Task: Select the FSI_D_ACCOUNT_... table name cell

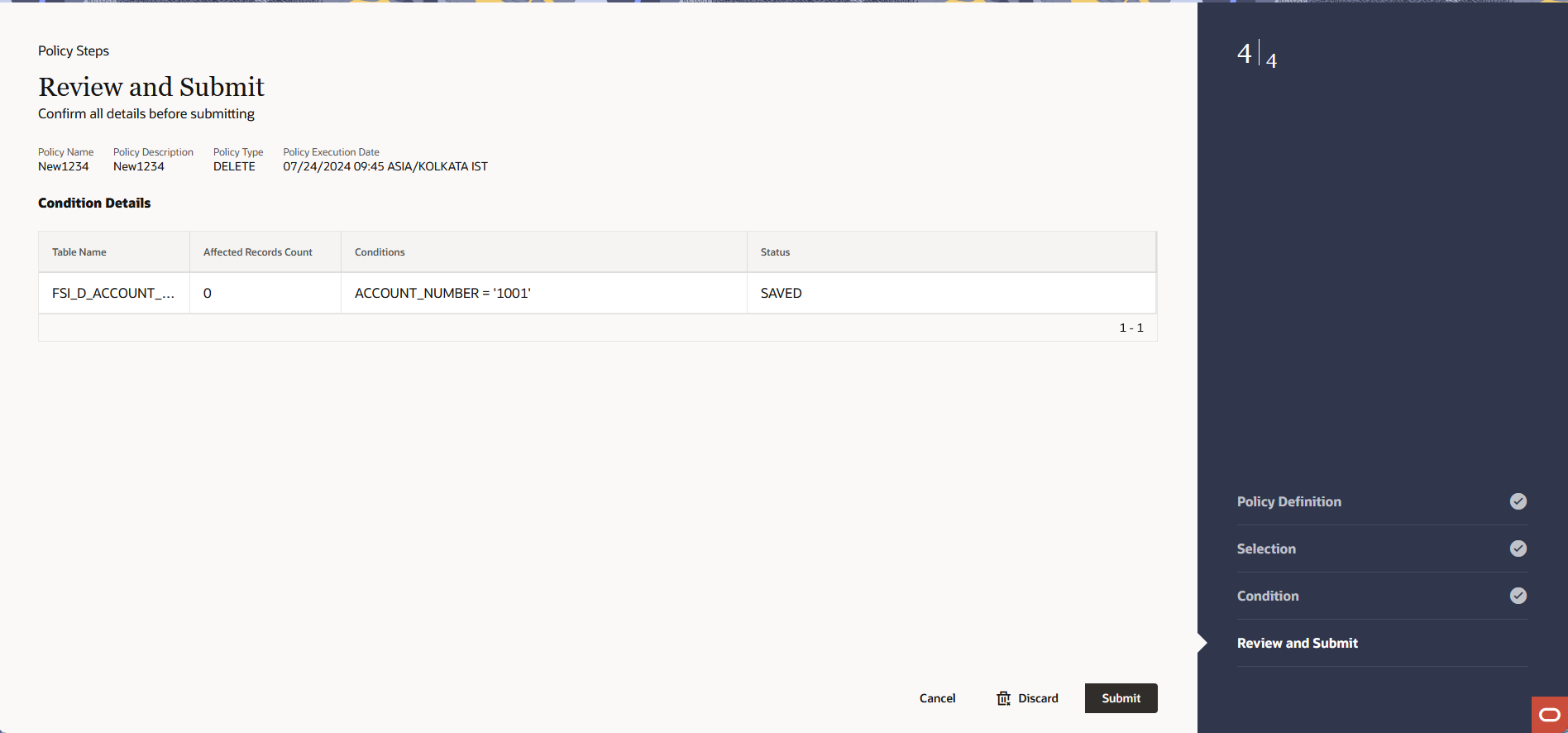Action: (114, 293)
